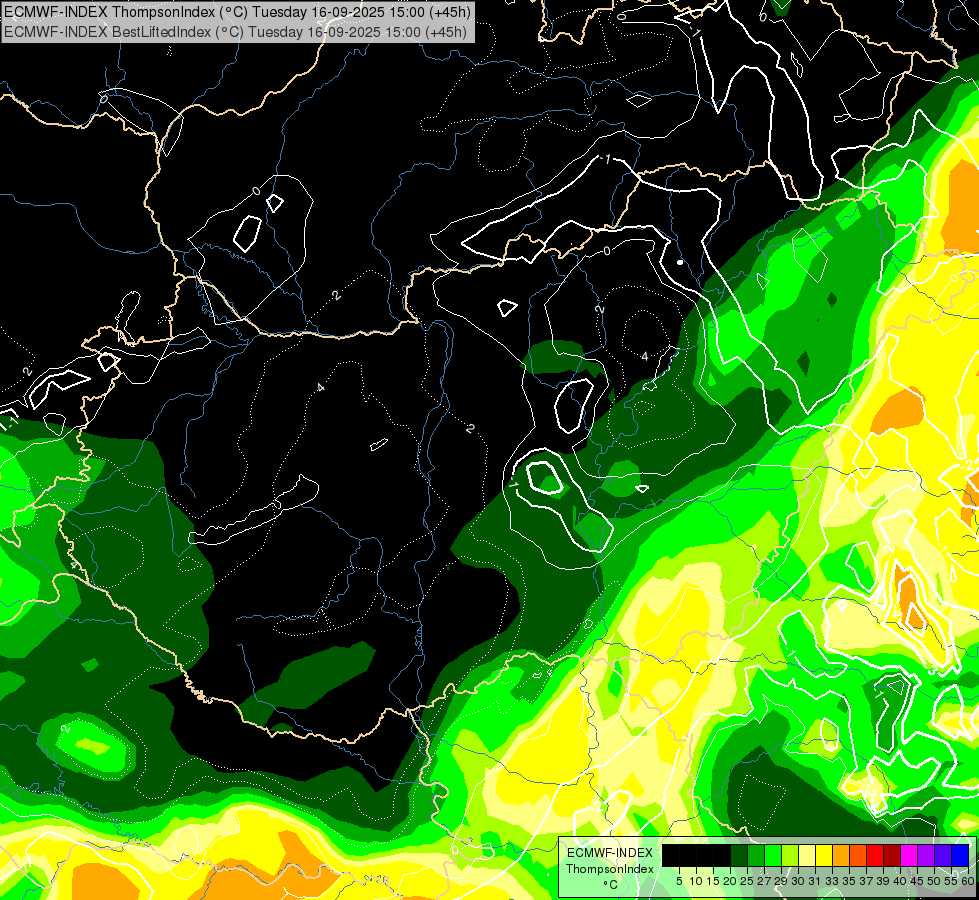Viewport: 979px width, 900px height.
Task: Click the legend label '45'
Action: (x=917, y=881)
